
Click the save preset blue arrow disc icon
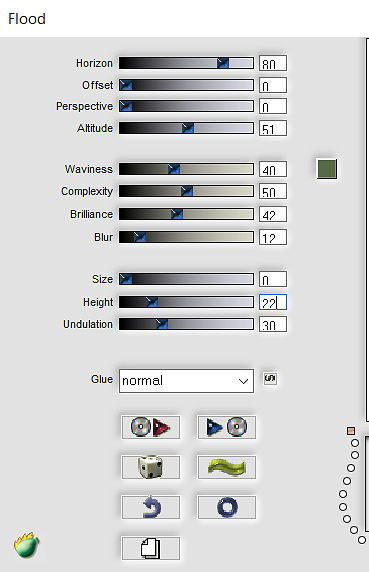click(x=226, y=427)
